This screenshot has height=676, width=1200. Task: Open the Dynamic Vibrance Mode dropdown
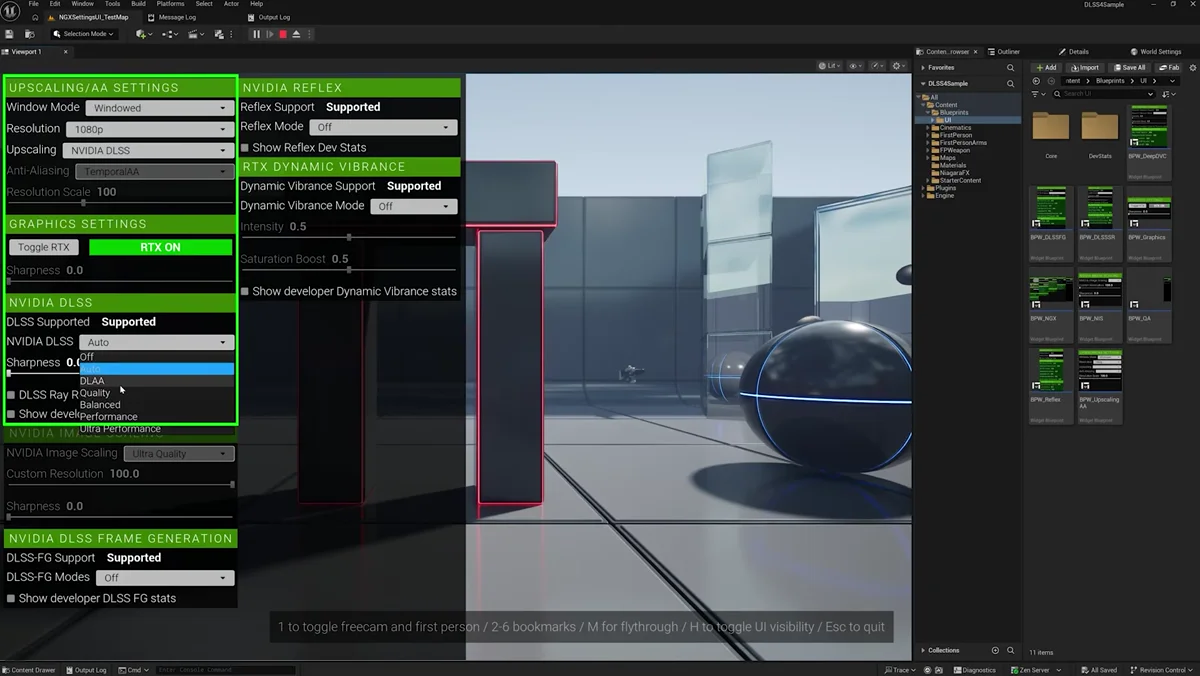click(414, 206)
